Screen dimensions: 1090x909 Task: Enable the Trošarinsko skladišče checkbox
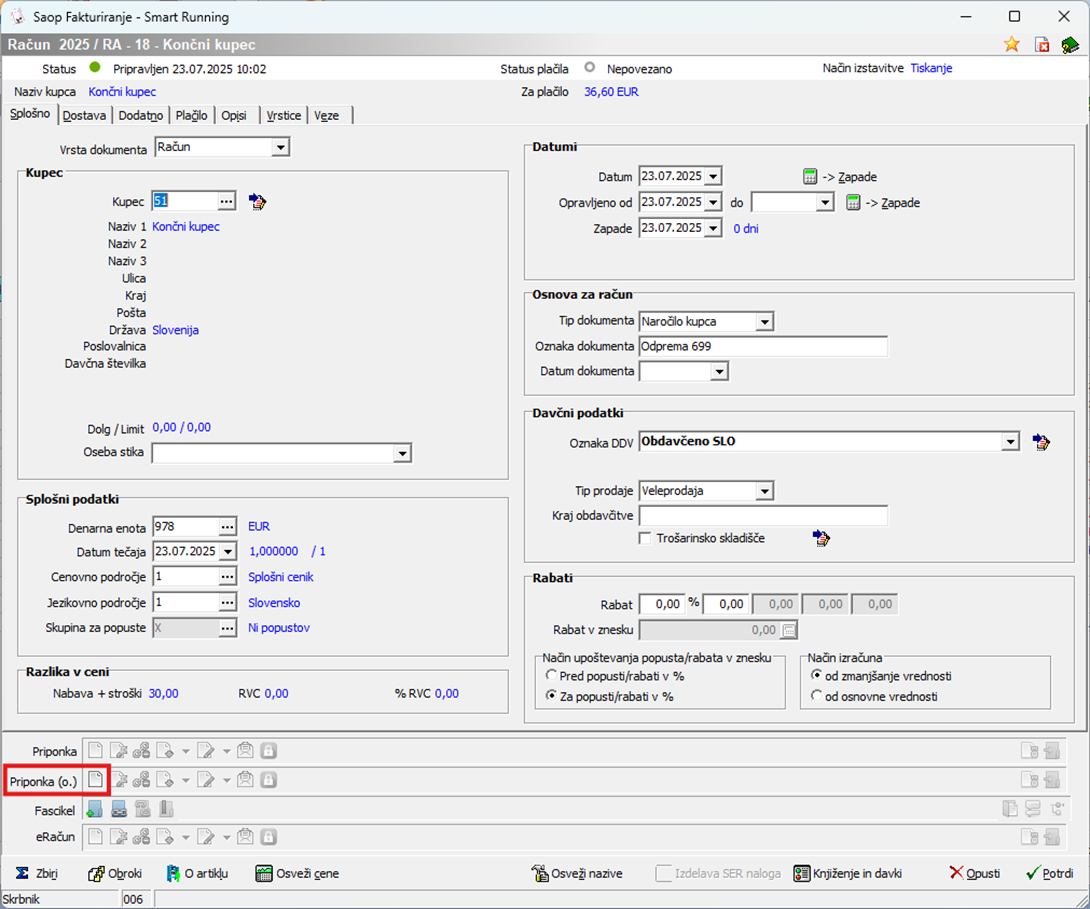646,539
